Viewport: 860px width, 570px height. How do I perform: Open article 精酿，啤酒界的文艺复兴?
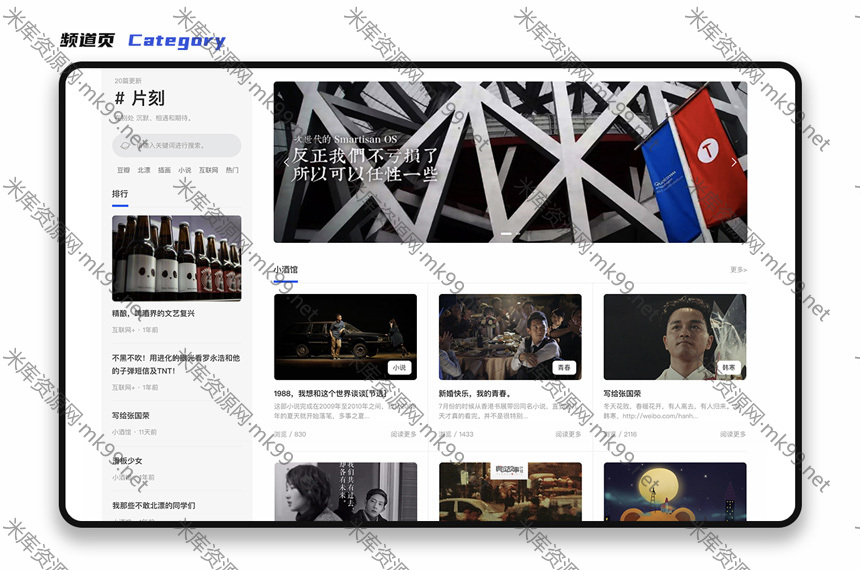pyautogui.click(x=154, y=314)
